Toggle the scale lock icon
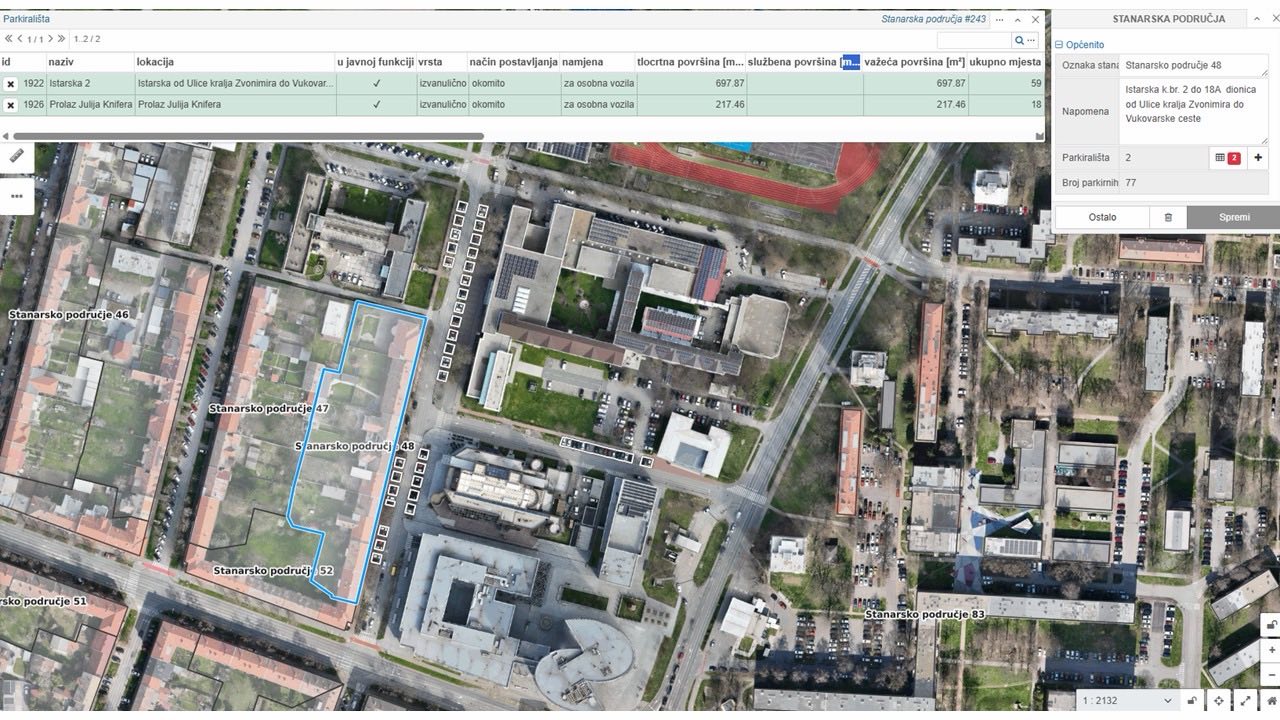This screenshot has width=1280, height=720. [1192, 701]
